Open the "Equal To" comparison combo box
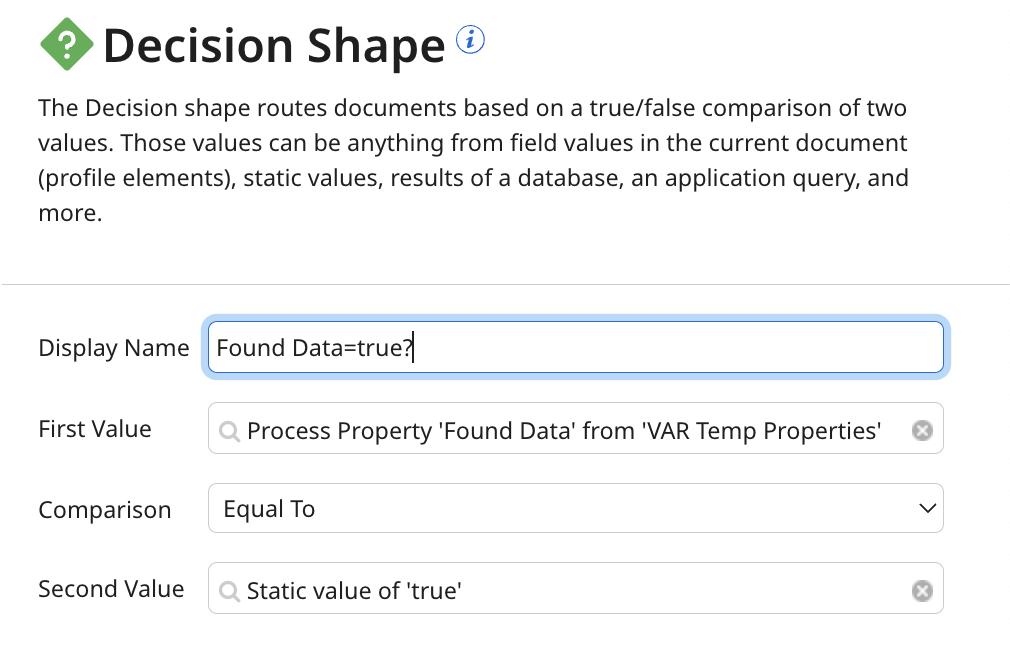The height and width of the screenshot is (654, 1010). click(560, 509)
